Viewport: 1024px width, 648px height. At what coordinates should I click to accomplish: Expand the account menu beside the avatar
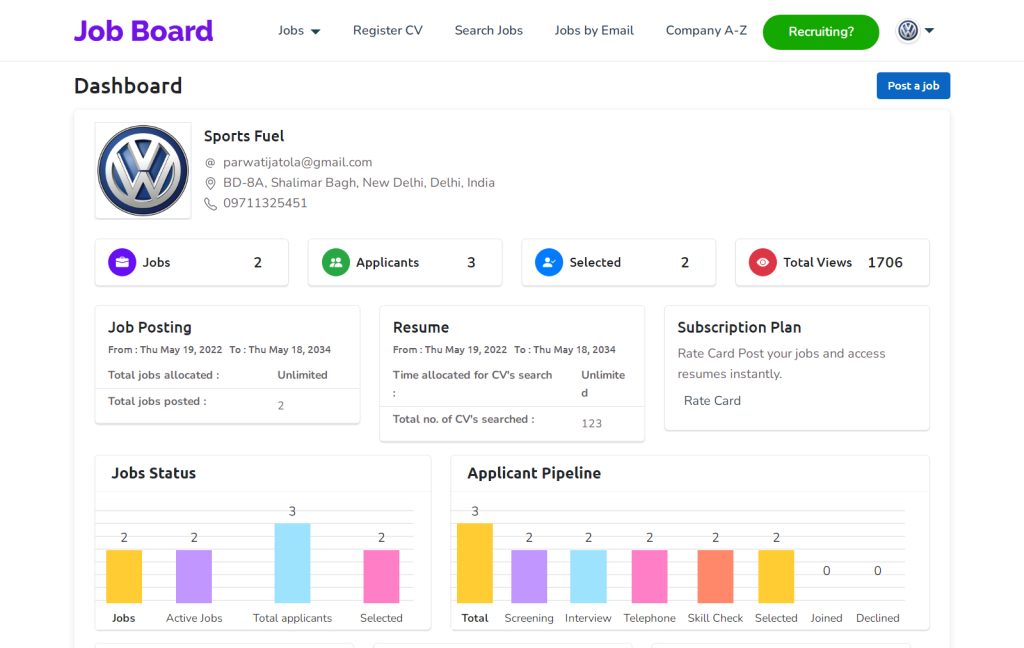click(929, 31)
